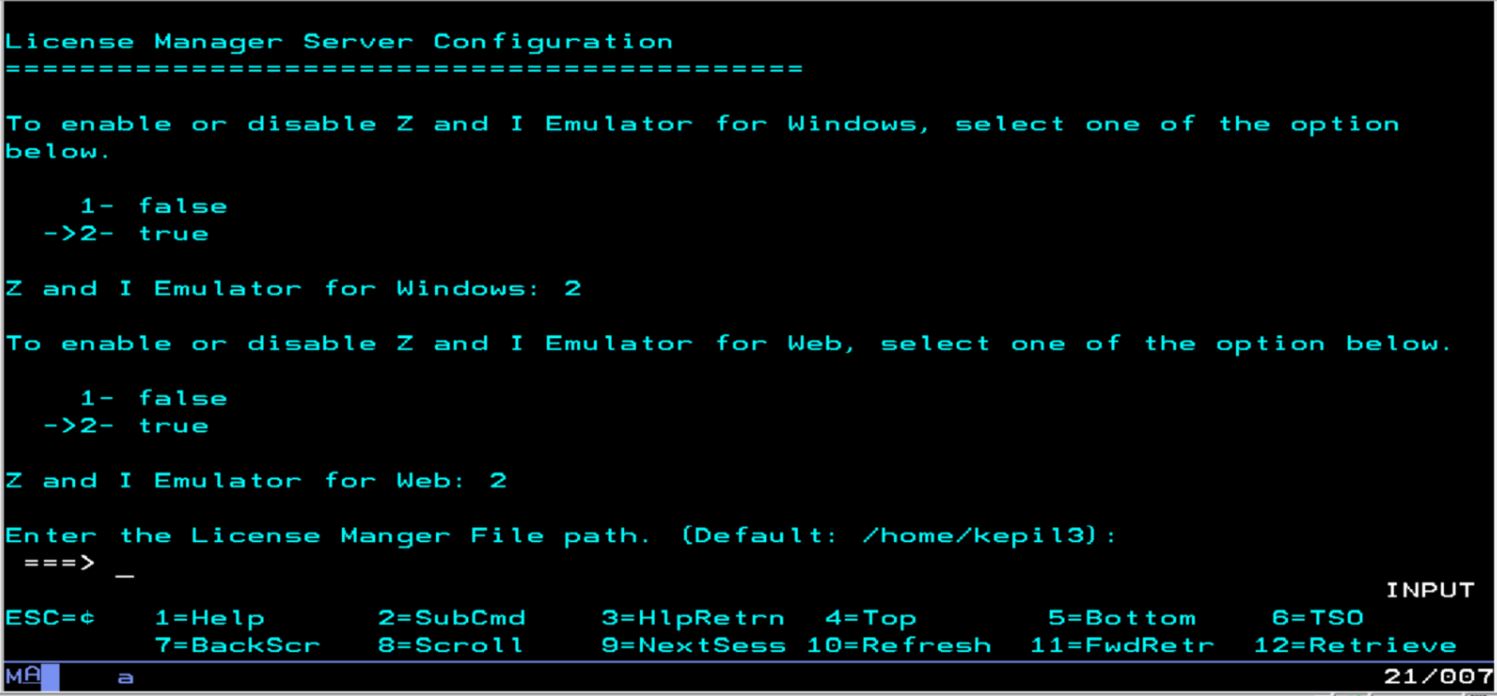
Task: Recall last command with 12=Retrieve key
Action: tap(1354, 645)
